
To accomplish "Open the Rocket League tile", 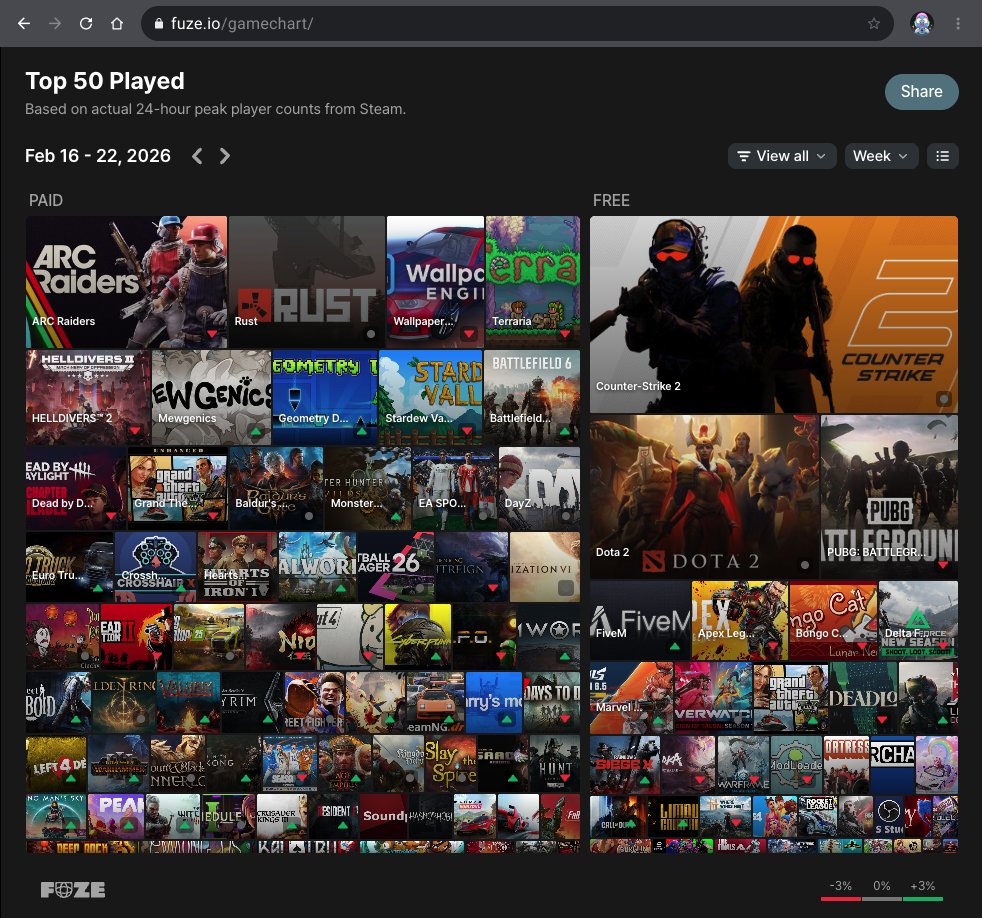I will [x=817, y=817].
